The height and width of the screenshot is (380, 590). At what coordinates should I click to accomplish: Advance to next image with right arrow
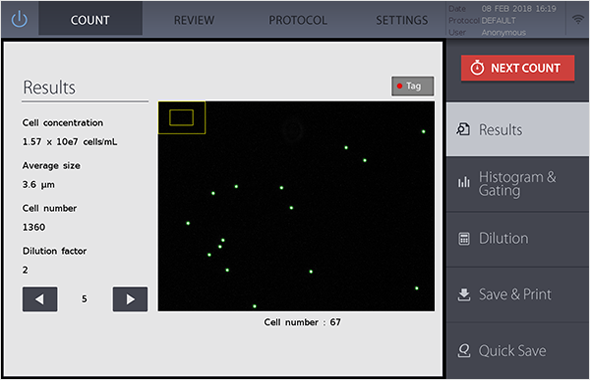[130, 299]
